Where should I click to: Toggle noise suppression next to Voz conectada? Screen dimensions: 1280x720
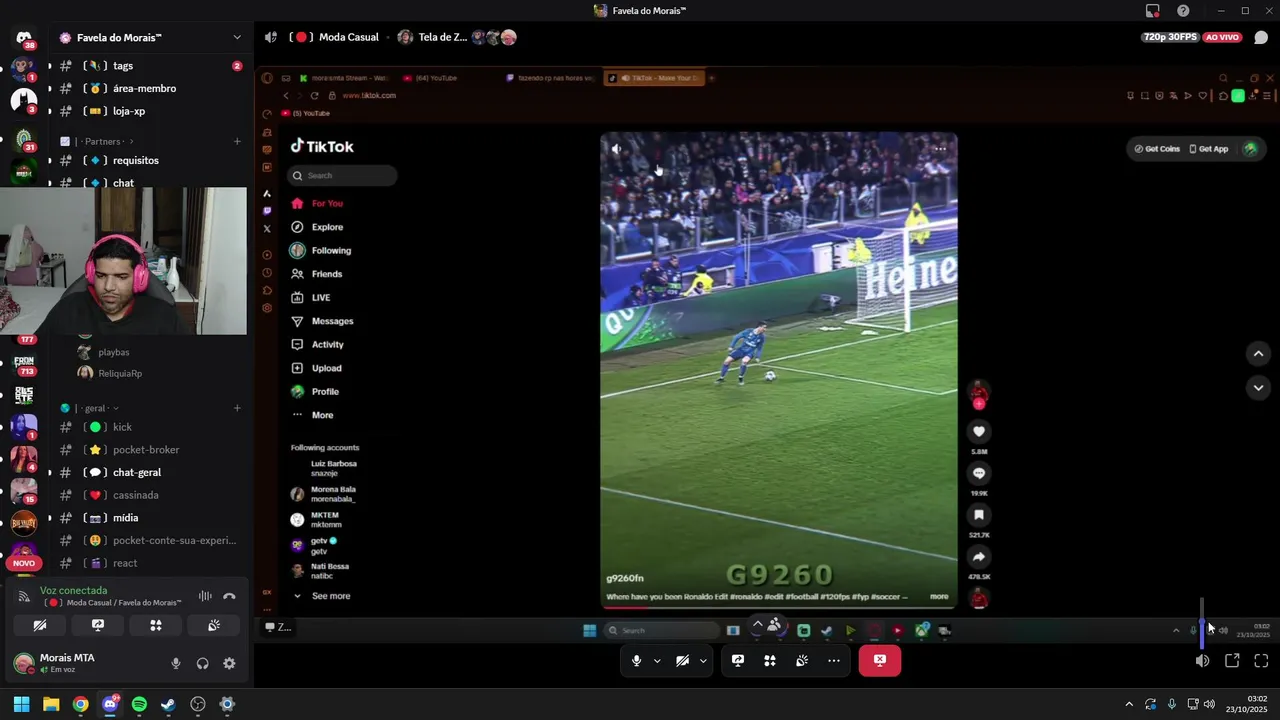[205, 596]
